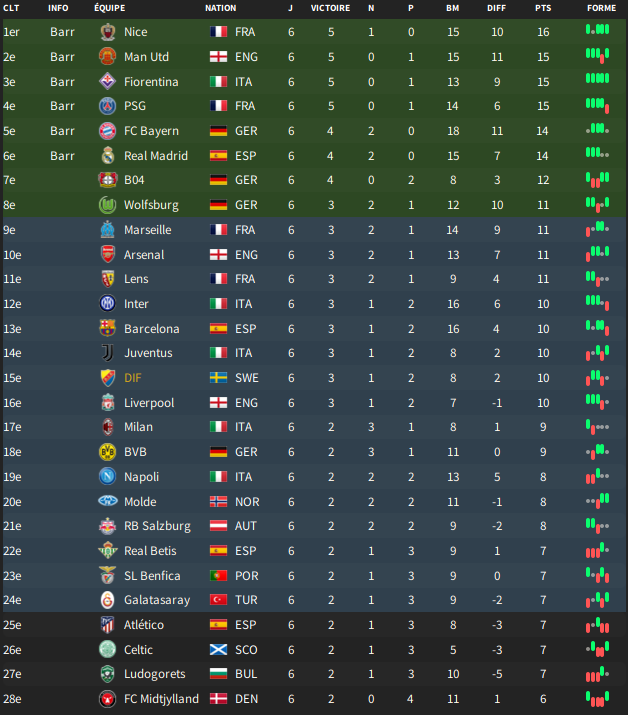Select the Napoli club logo
Image resolution: width=628 pixels, height=715 pixels.
click(108, 477)
